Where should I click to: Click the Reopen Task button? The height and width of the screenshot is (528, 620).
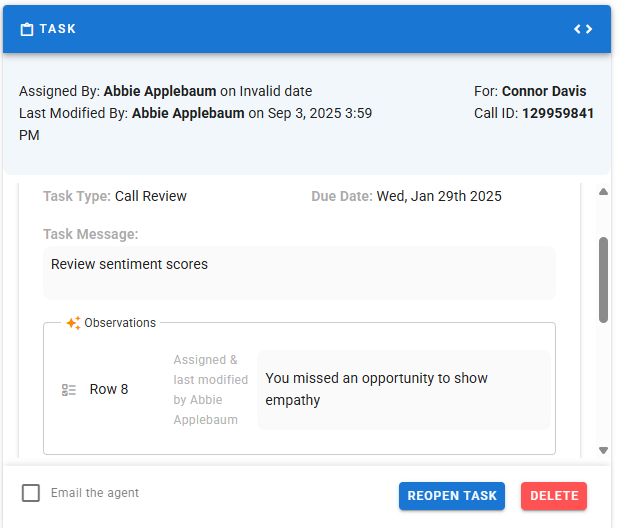click(x=452, y=496)
